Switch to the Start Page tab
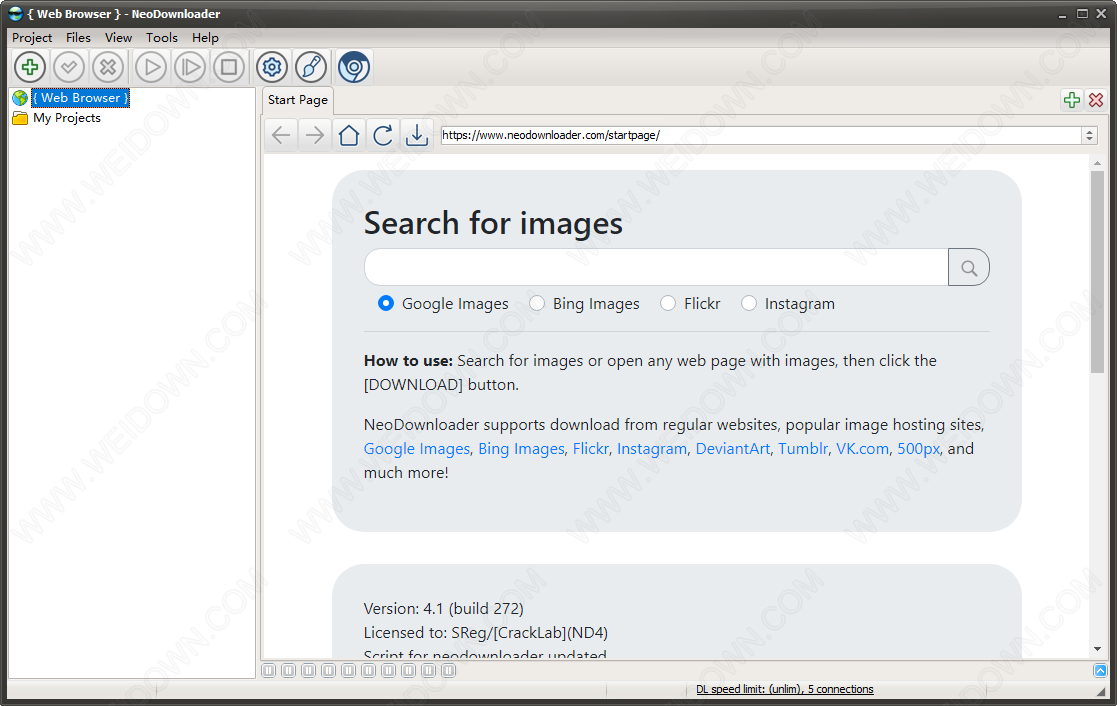The image size is (1117, 706). [x=298, y=100]
